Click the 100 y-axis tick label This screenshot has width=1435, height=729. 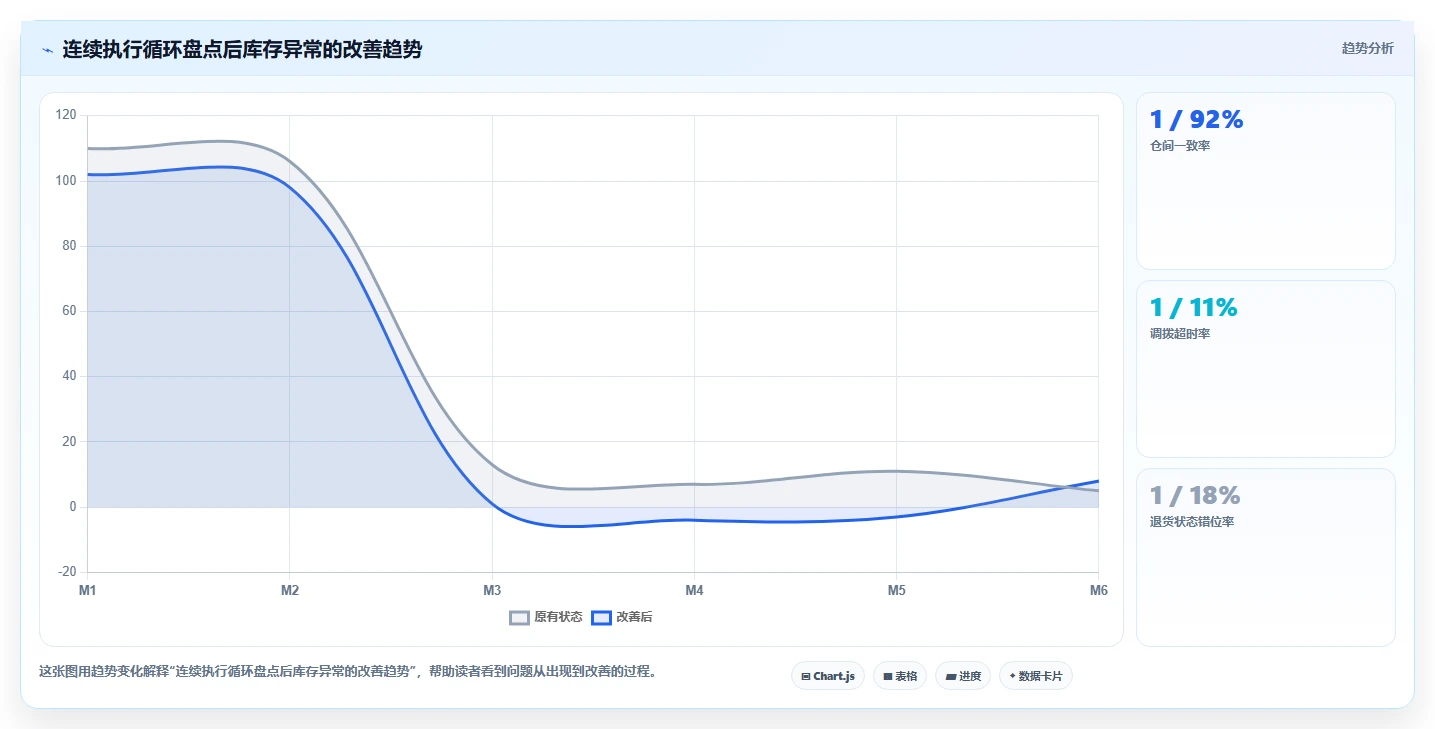pyautogui.click(x=66, y=181)
